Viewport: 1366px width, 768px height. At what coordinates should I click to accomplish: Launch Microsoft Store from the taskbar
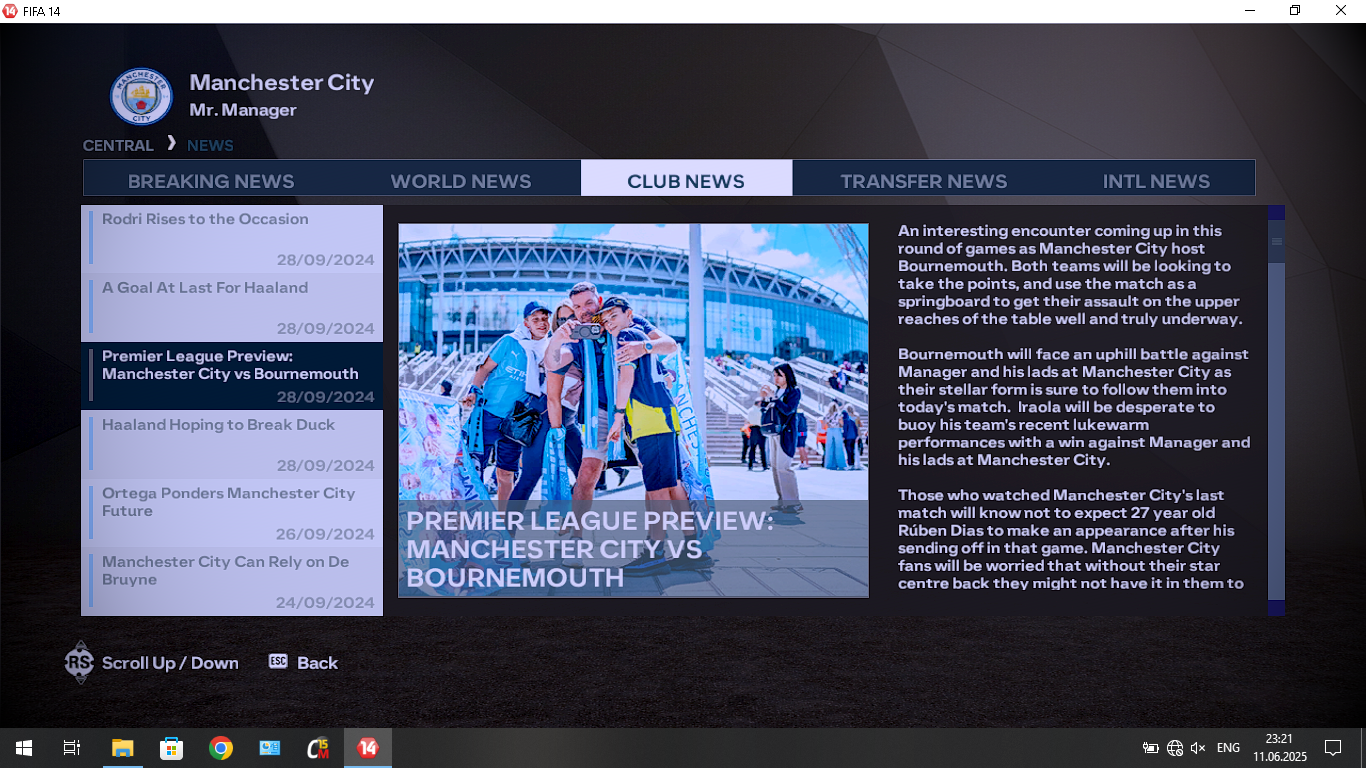coord(171,748)
